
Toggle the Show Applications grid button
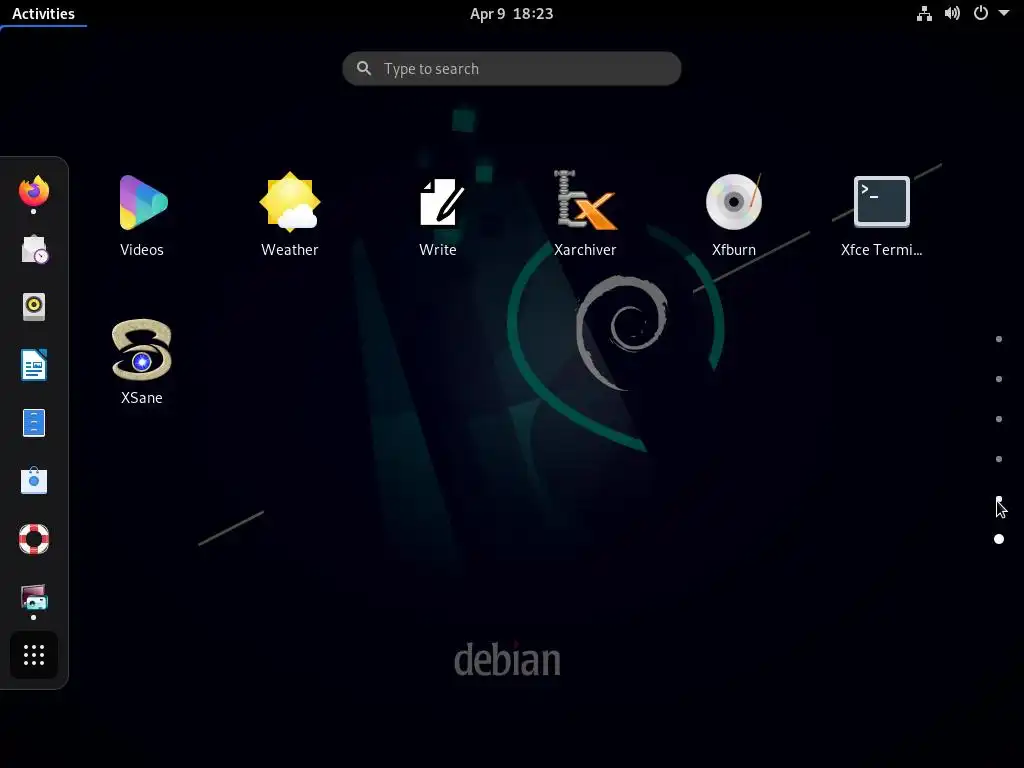(34, 655)
